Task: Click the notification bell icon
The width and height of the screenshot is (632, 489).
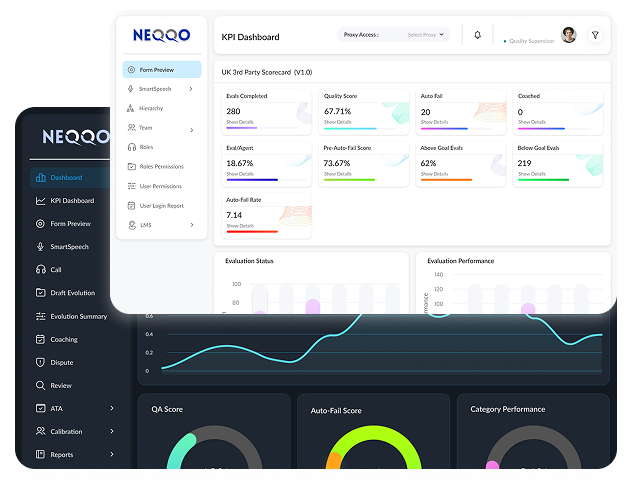Action: click(477, 35)
